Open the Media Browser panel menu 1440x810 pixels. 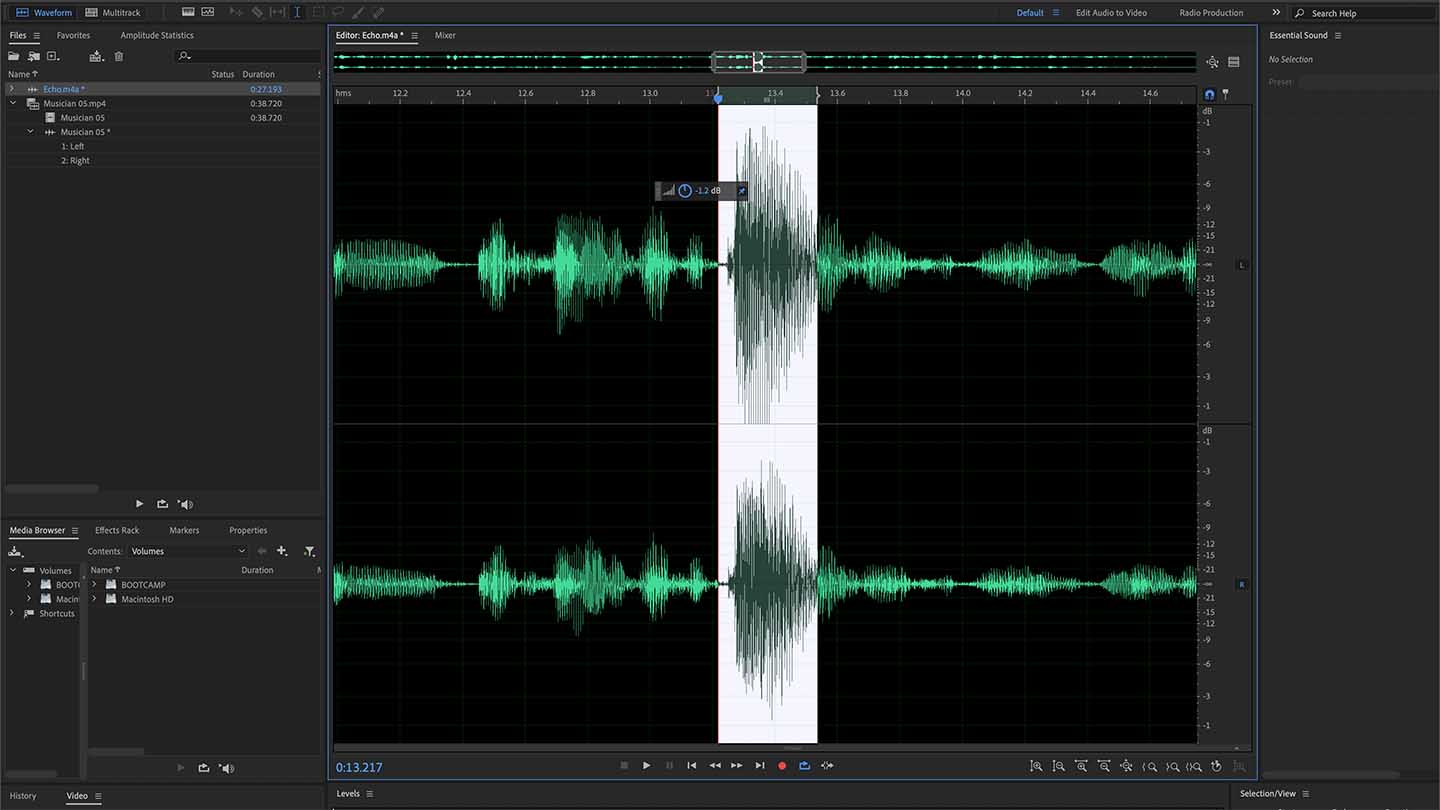(x=74, y=530)
